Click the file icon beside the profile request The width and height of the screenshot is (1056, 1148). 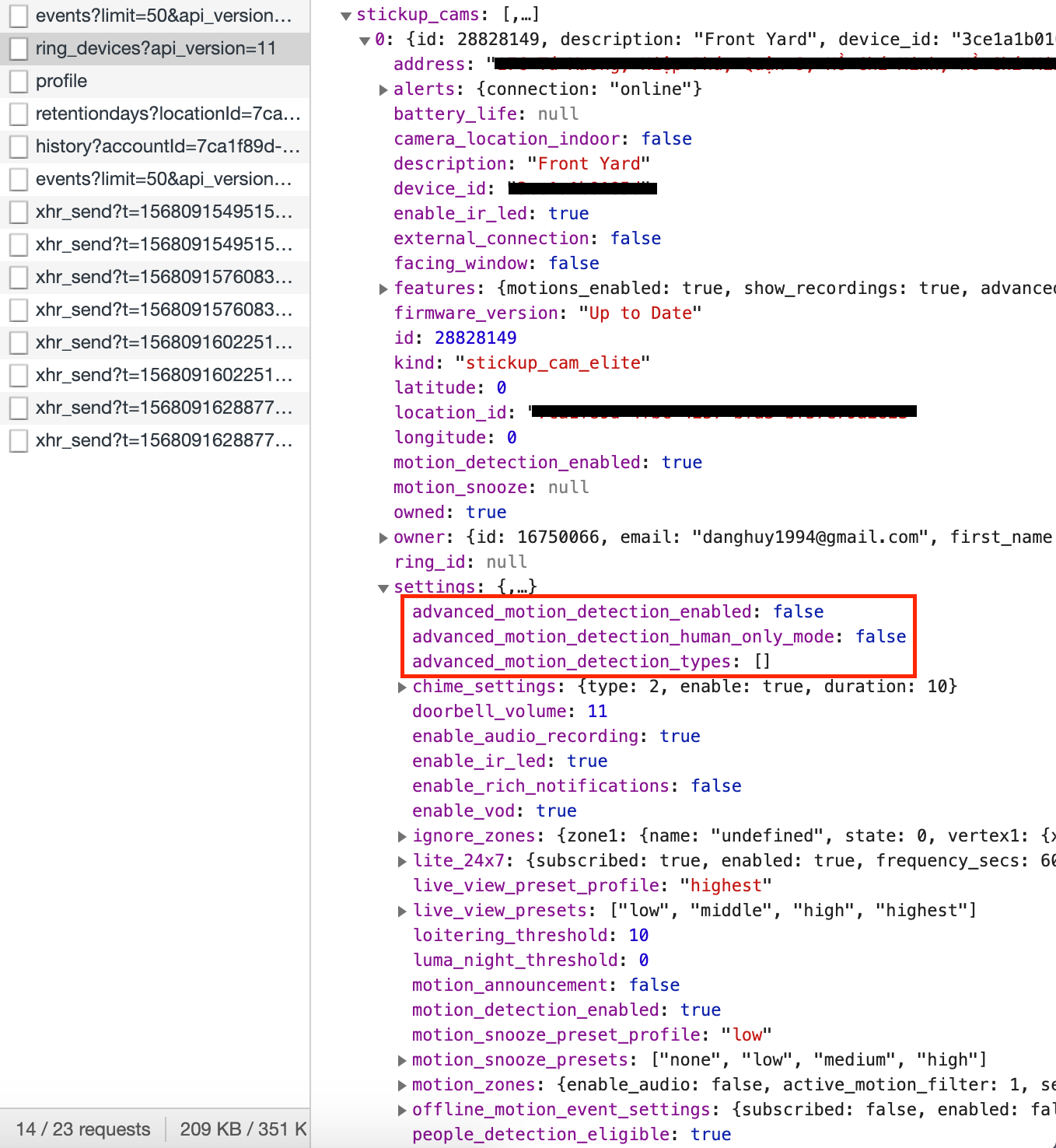pos(19,81)
